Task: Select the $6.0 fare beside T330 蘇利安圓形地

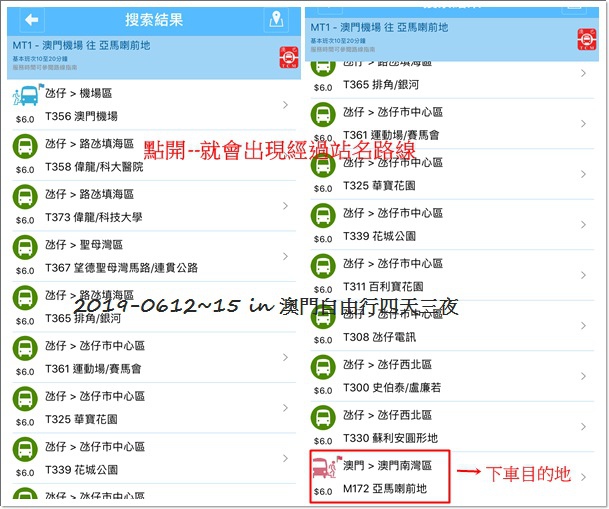Action: 323,441
